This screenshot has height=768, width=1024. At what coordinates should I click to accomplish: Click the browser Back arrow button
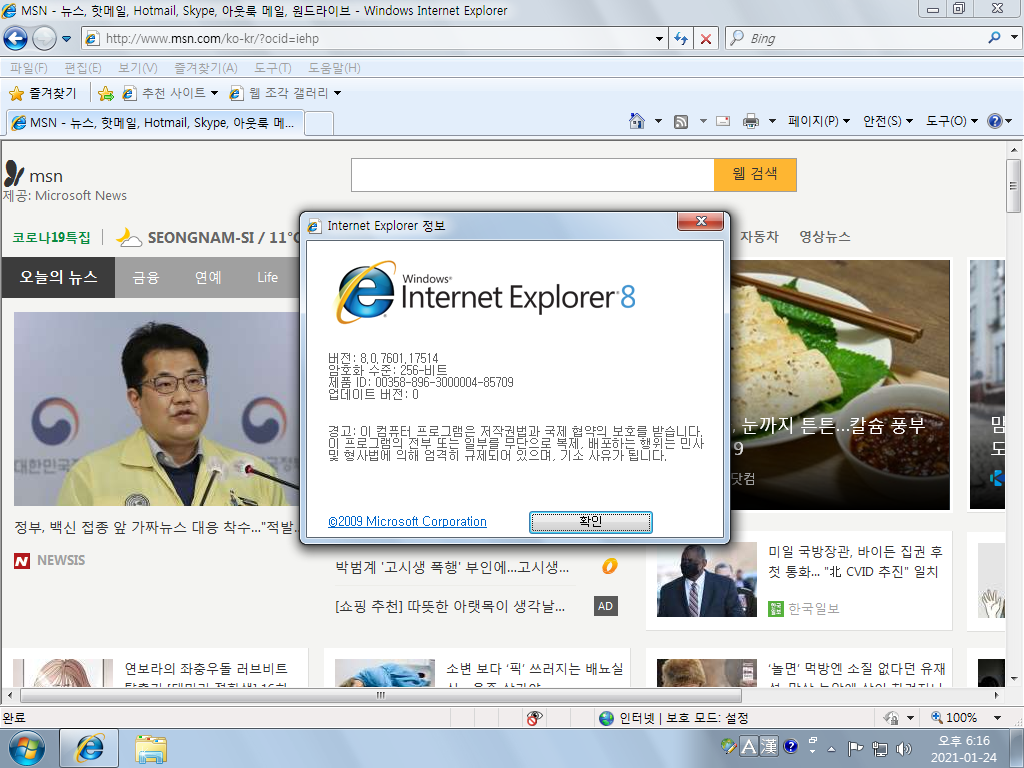pos(16,39)
